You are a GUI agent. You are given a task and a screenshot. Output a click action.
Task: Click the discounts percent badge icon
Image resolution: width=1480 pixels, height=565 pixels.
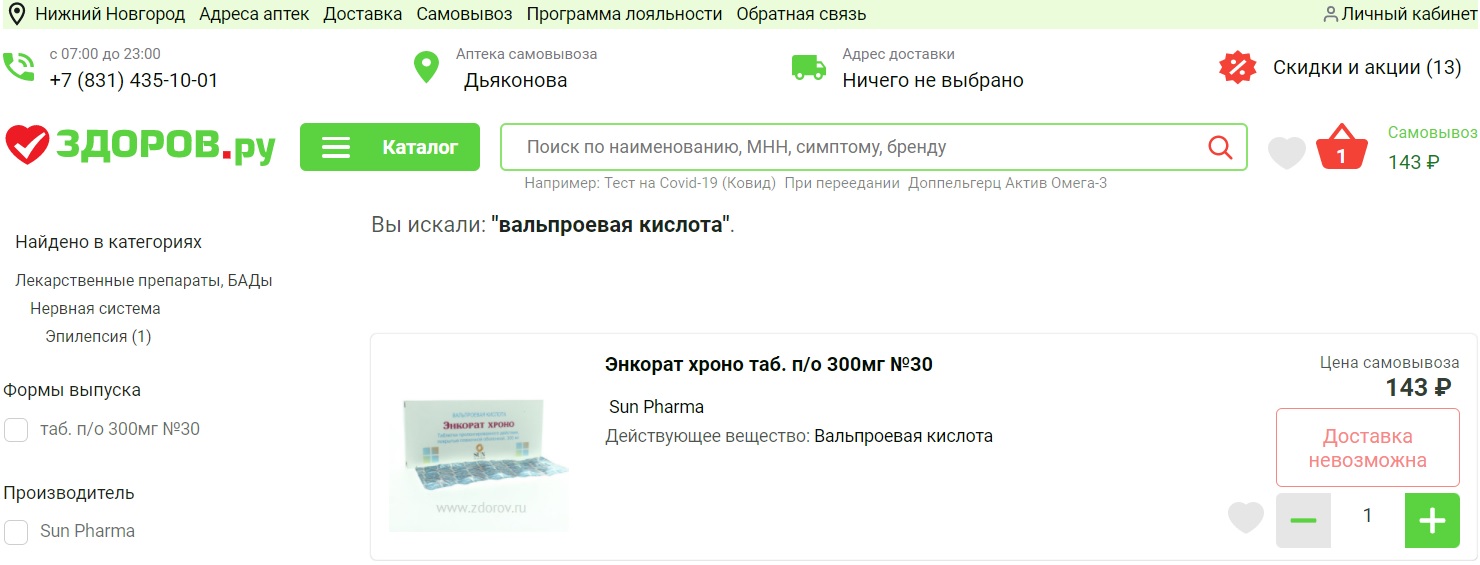click(1237, 68)
